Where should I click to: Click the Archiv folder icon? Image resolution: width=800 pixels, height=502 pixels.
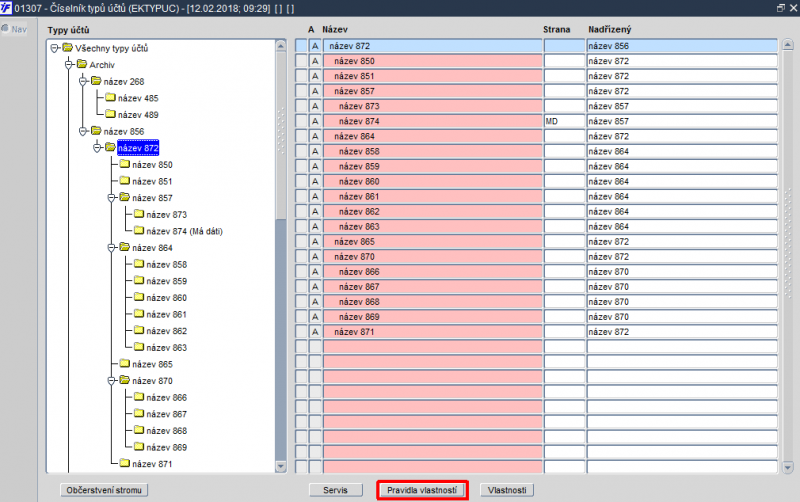tap(82, 64)
